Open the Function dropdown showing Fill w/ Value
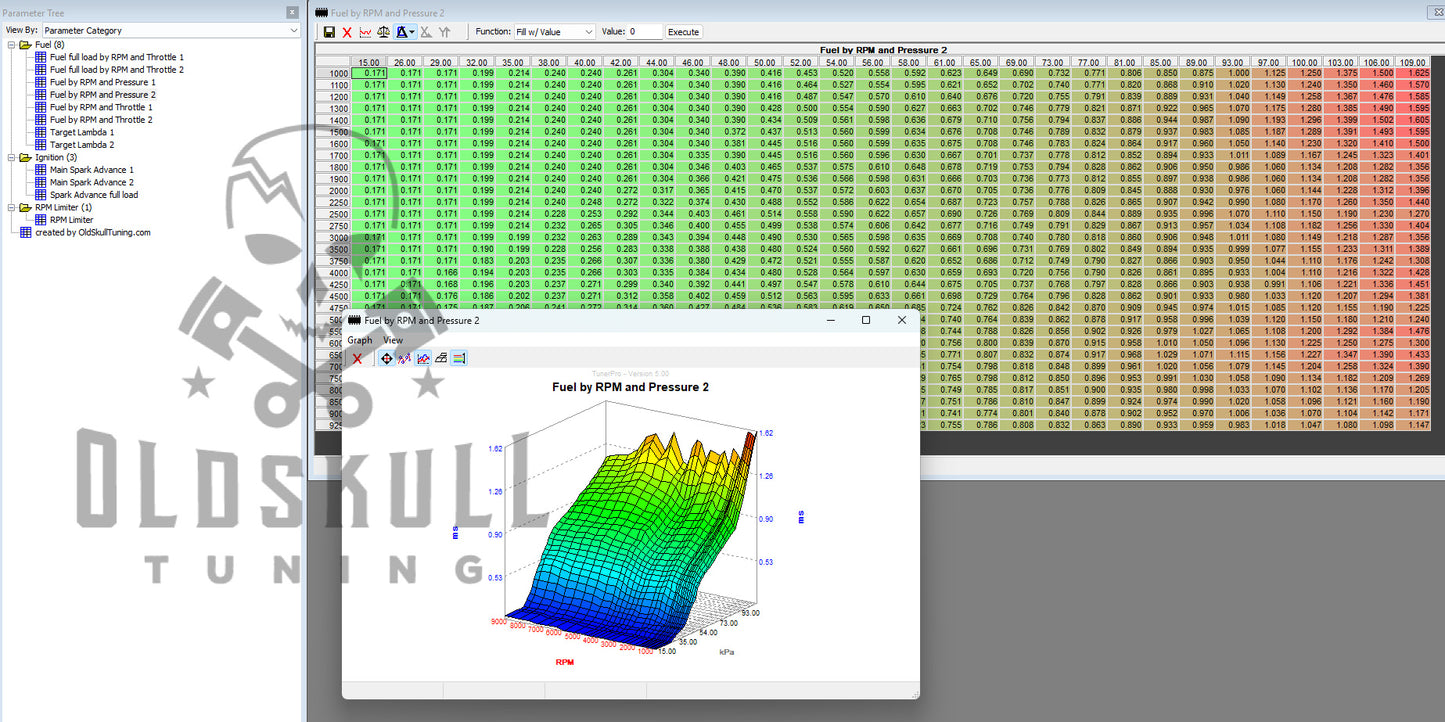 point(554,32)
